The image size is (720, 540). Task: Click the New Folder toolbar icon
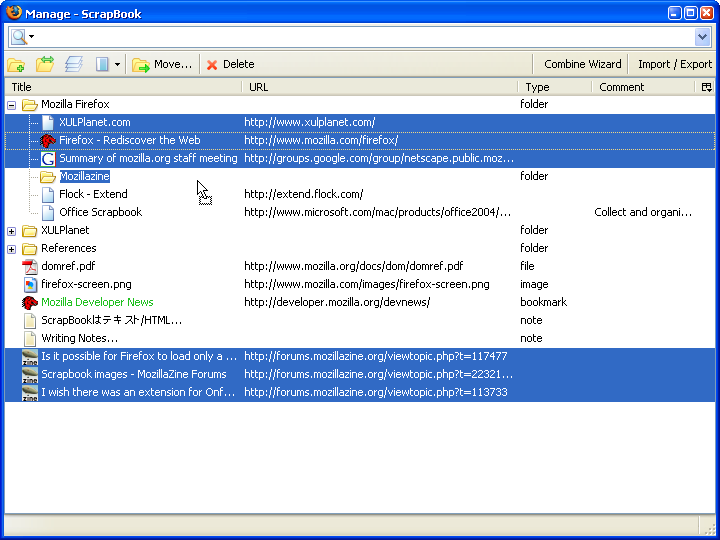[x=16, y=65]
